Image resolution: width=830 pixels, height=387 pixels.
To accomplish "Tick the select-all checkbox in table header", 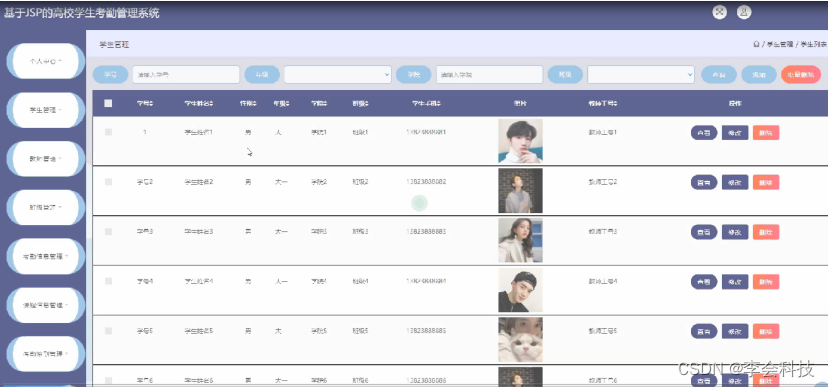I will [x=109, y=103].
